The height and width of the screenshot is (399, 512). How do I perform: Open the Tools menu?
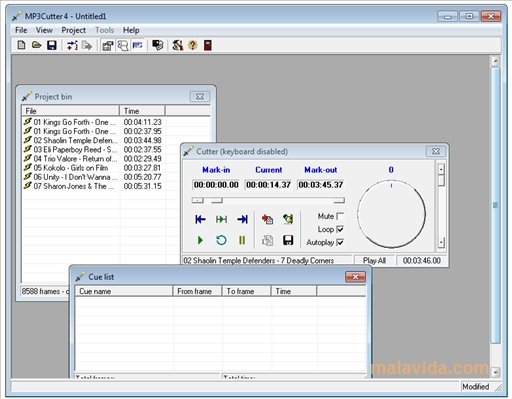pyautogui.click(x=104, y=30)
